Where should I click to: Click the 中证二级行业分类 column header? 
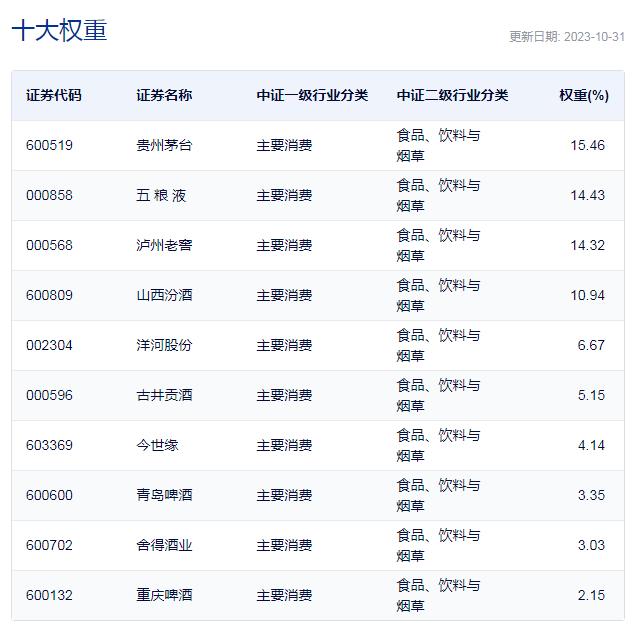[x=452, y=95]
